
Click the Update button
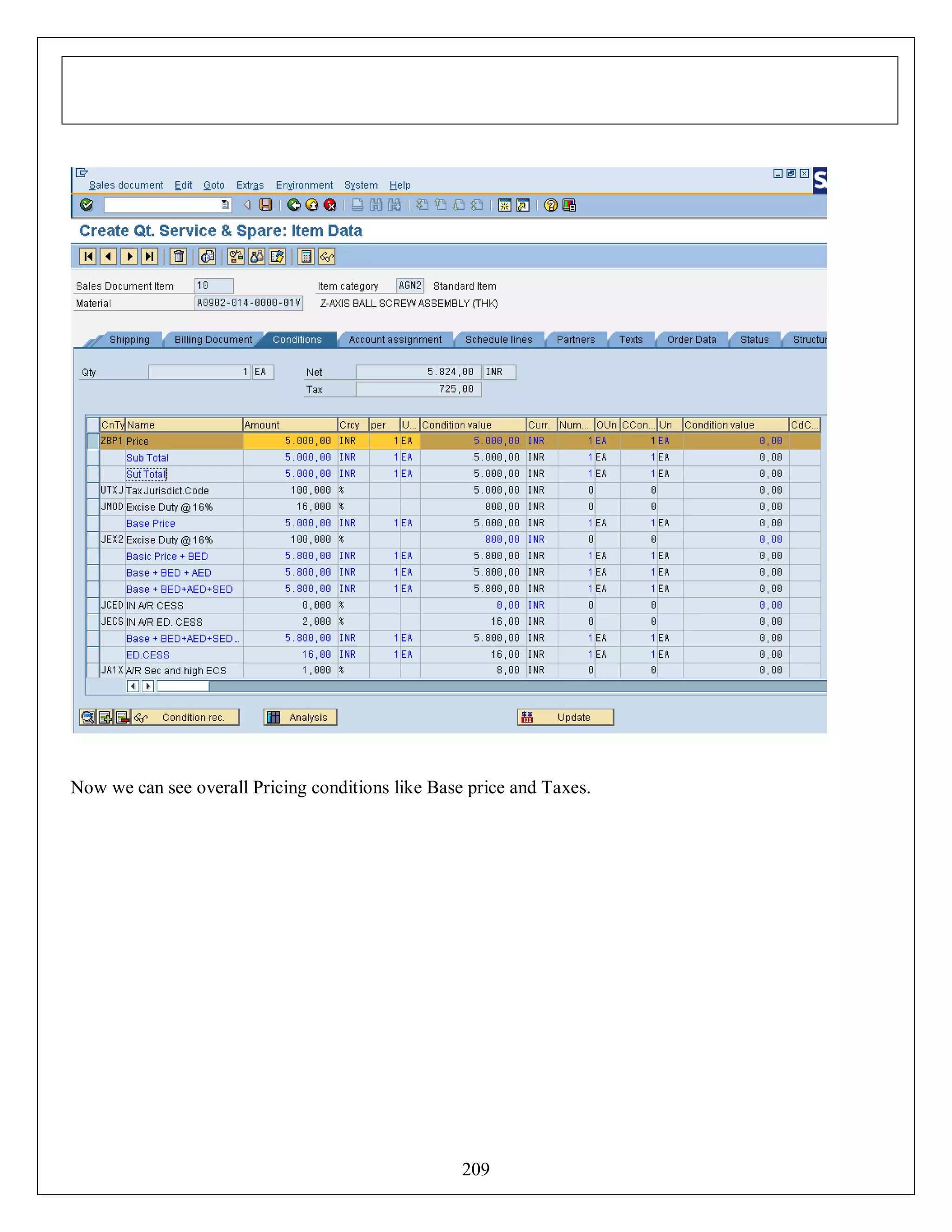click(565, 717)
